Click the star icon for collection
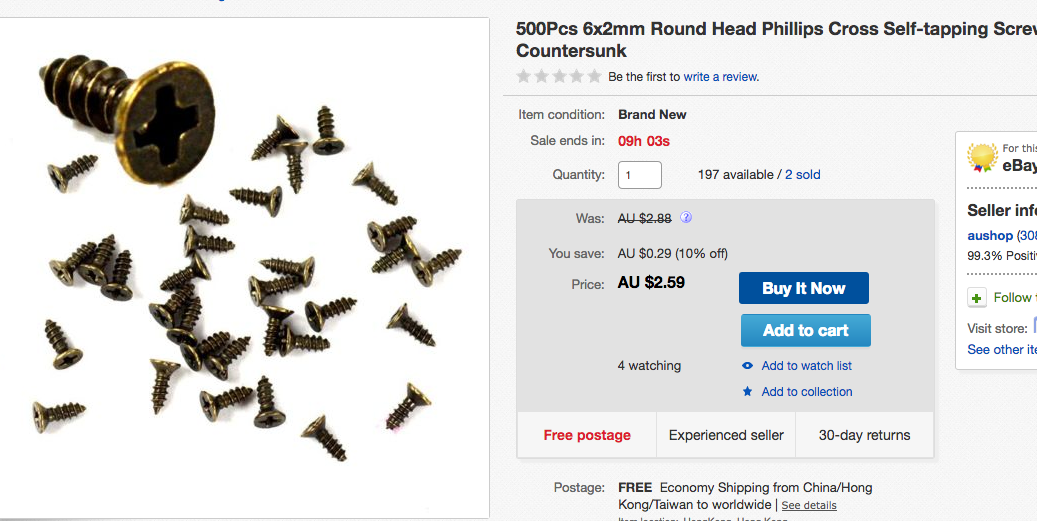 click(748, 392)
